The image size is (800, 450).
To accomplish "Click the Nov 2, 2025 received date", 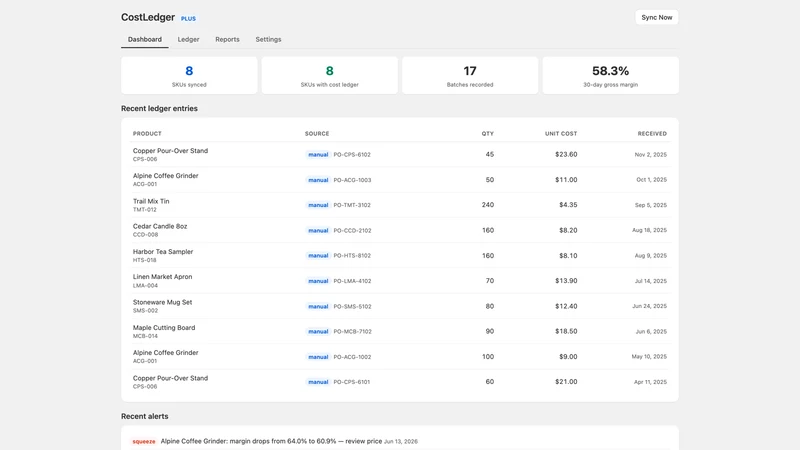I will (651, 155).
